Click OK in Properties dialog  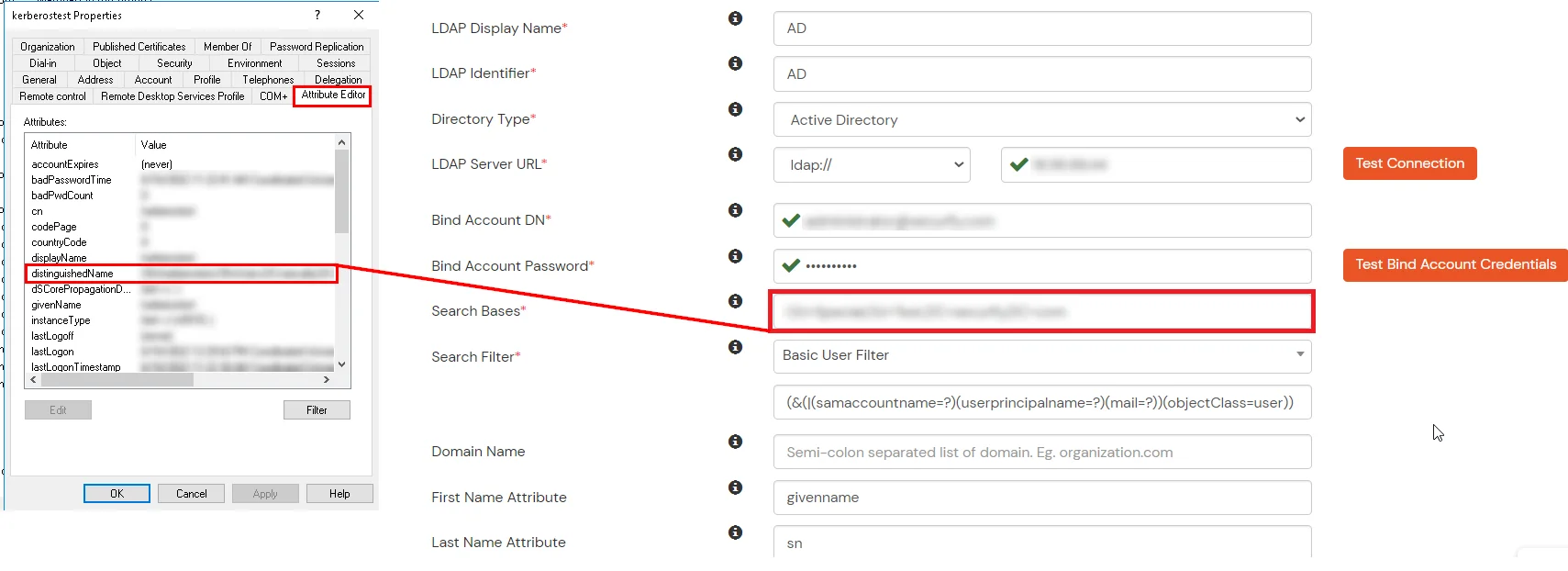(x=117, y=494)
